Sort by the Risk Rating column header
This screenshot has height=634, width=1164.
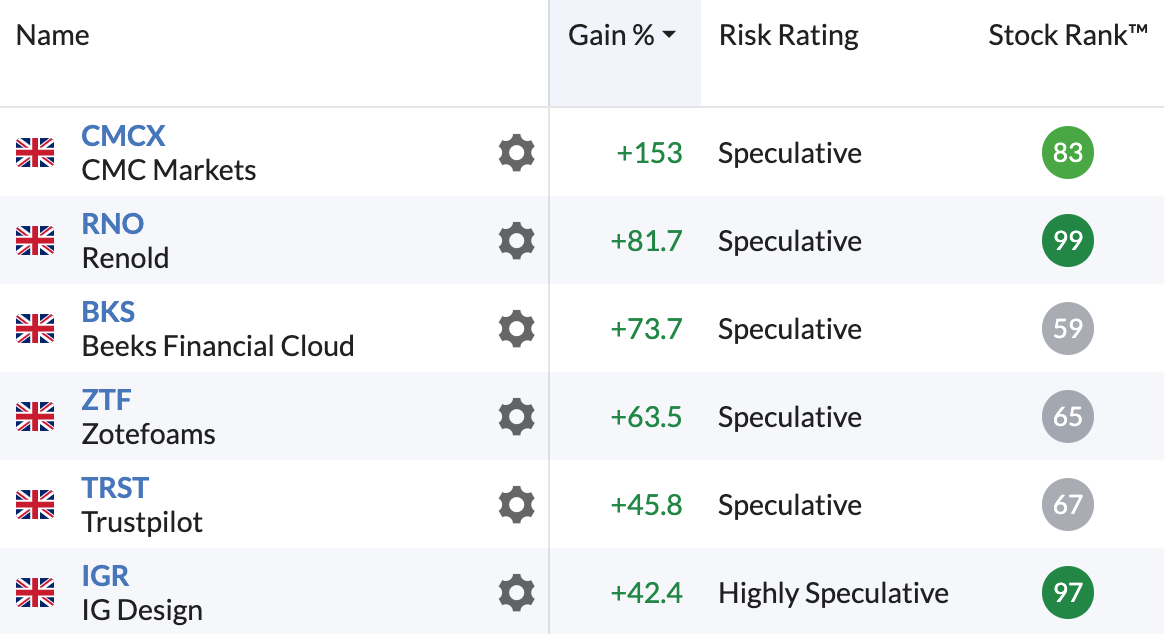788,35
